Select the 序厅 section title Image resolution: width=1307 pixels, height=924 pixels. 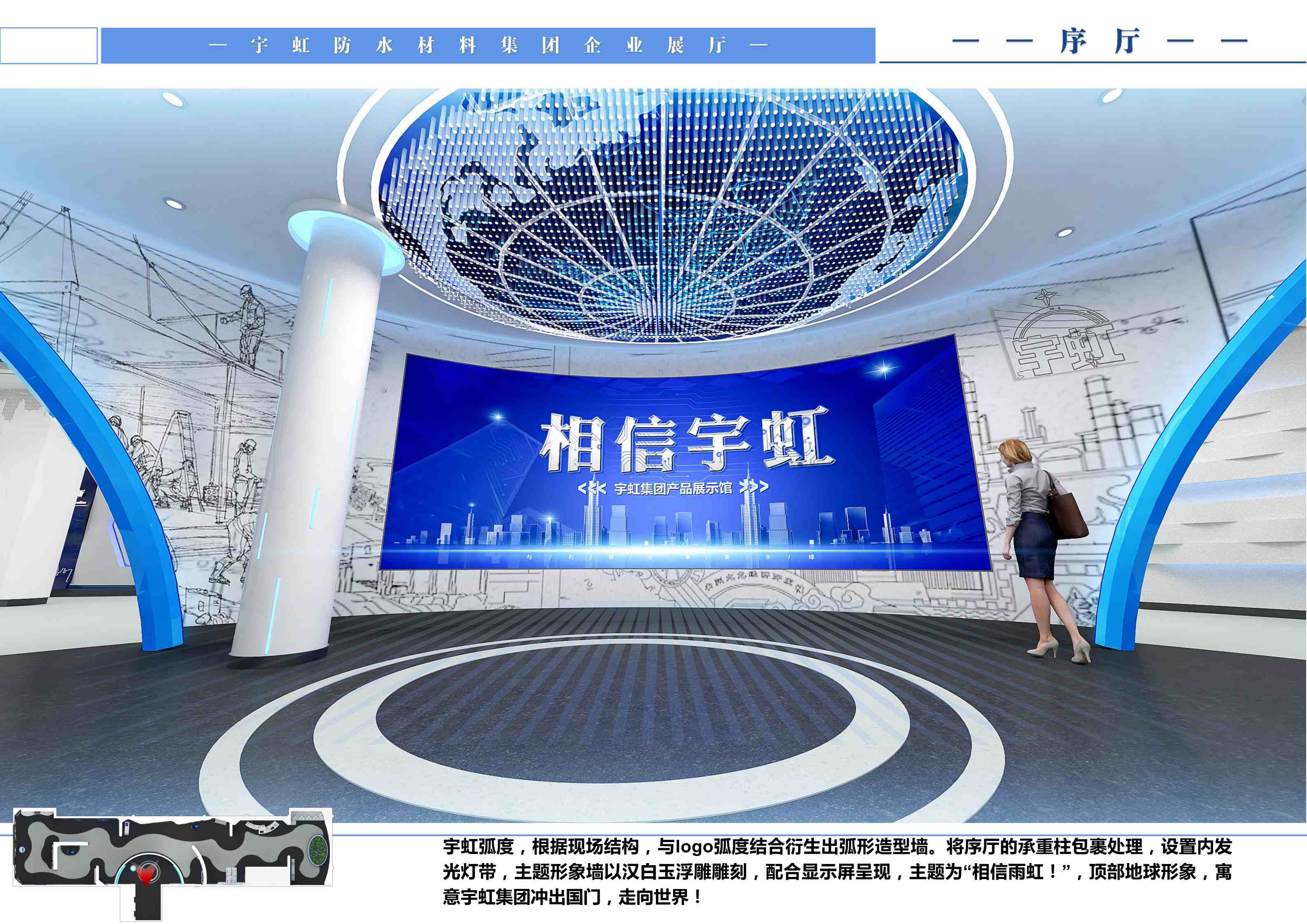[x=1100, y=42]
